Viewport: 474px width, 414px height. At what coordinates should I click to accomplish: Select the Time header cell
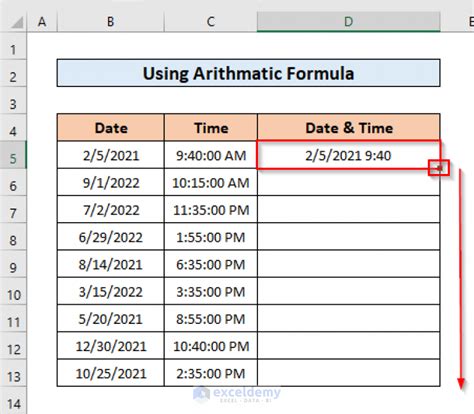tap(211, 128)
